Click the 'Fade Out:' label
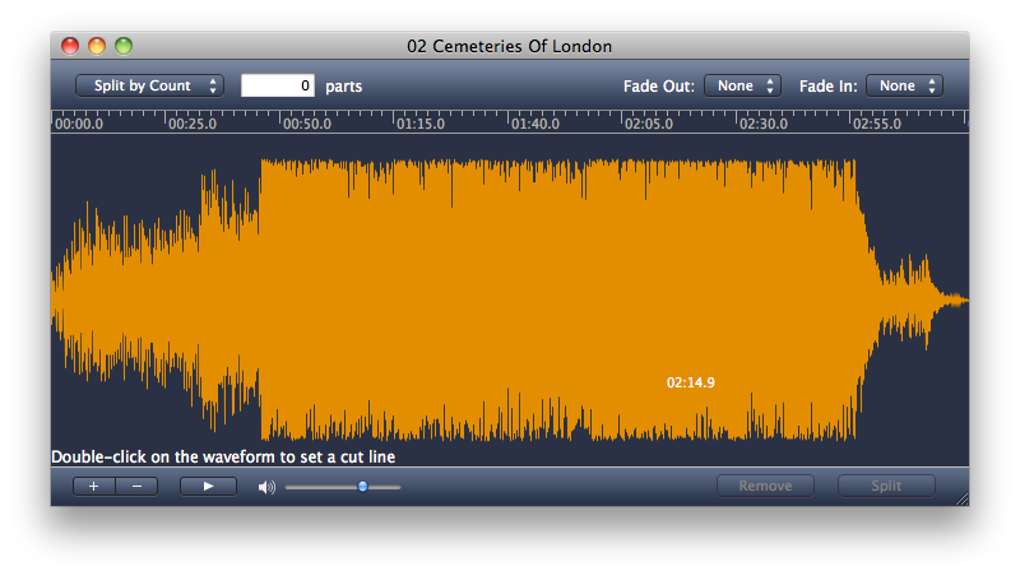The width and height of the screenshot is (1020, 576). [x=658, y=86]
